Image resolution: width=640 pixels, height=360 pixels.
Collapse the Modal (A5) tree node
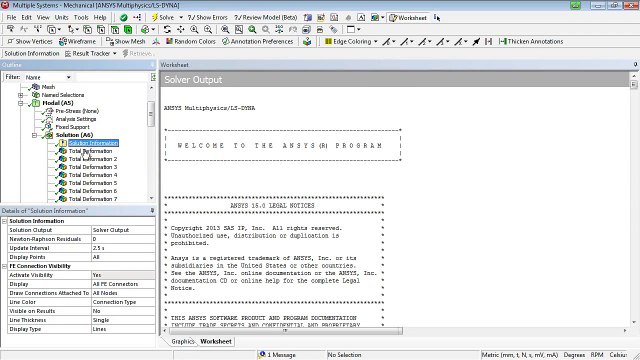point(20,103)
